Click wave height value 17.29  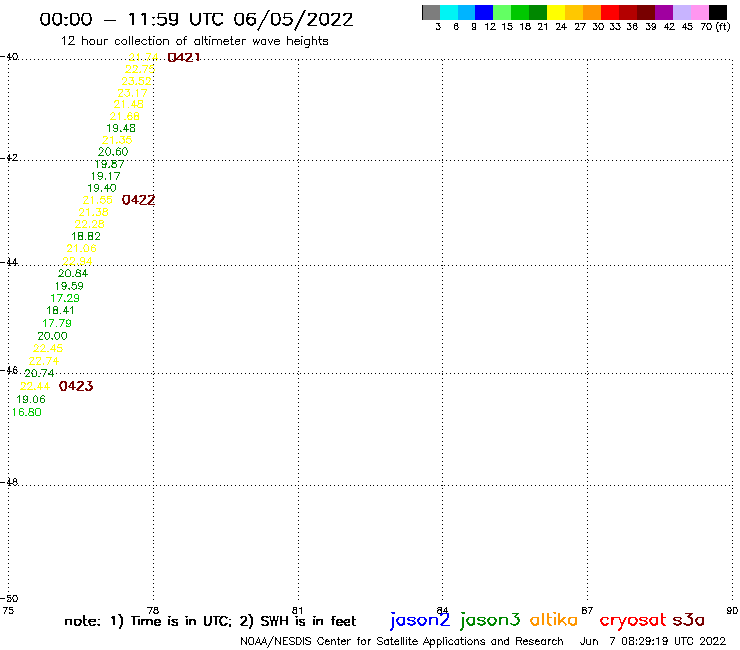[x=65, y=298]
